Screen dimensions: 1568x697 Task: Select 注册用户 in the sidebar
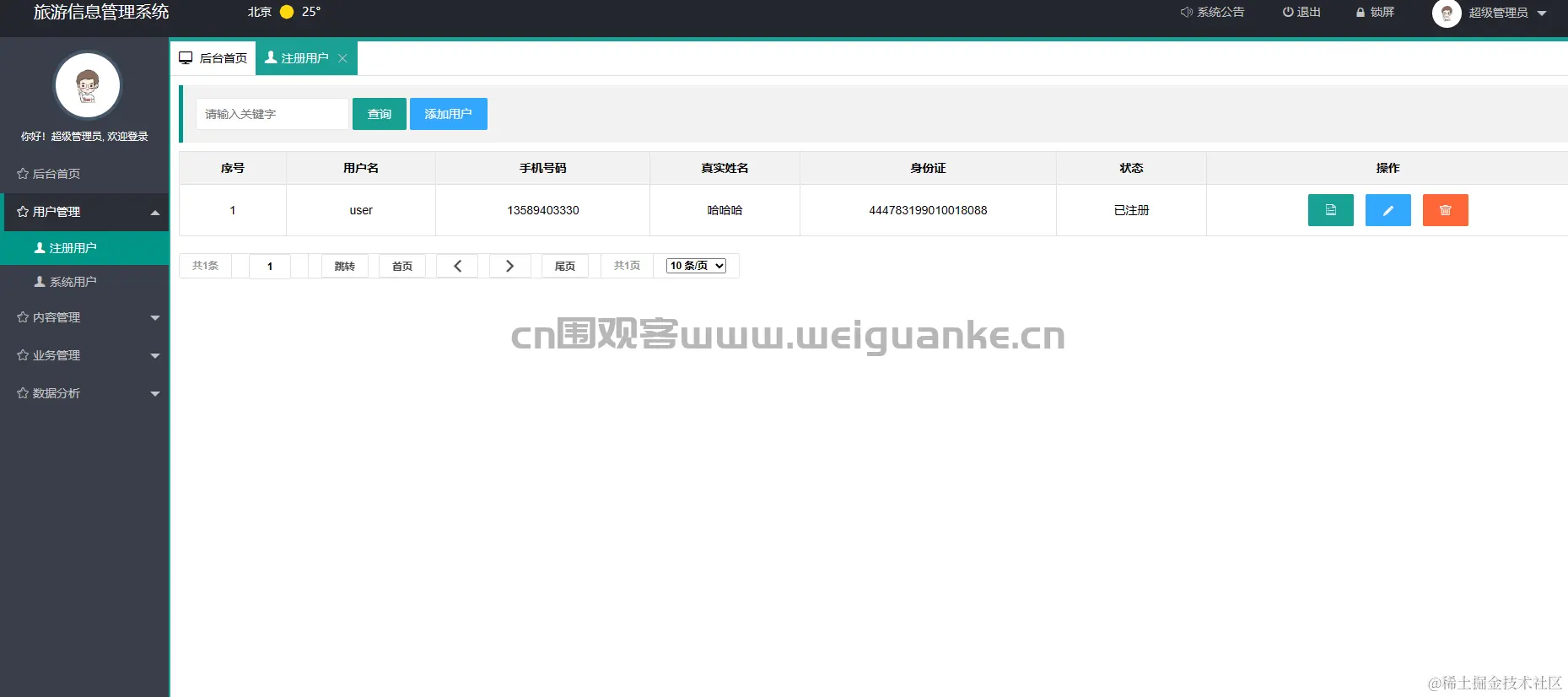[84, 248]
